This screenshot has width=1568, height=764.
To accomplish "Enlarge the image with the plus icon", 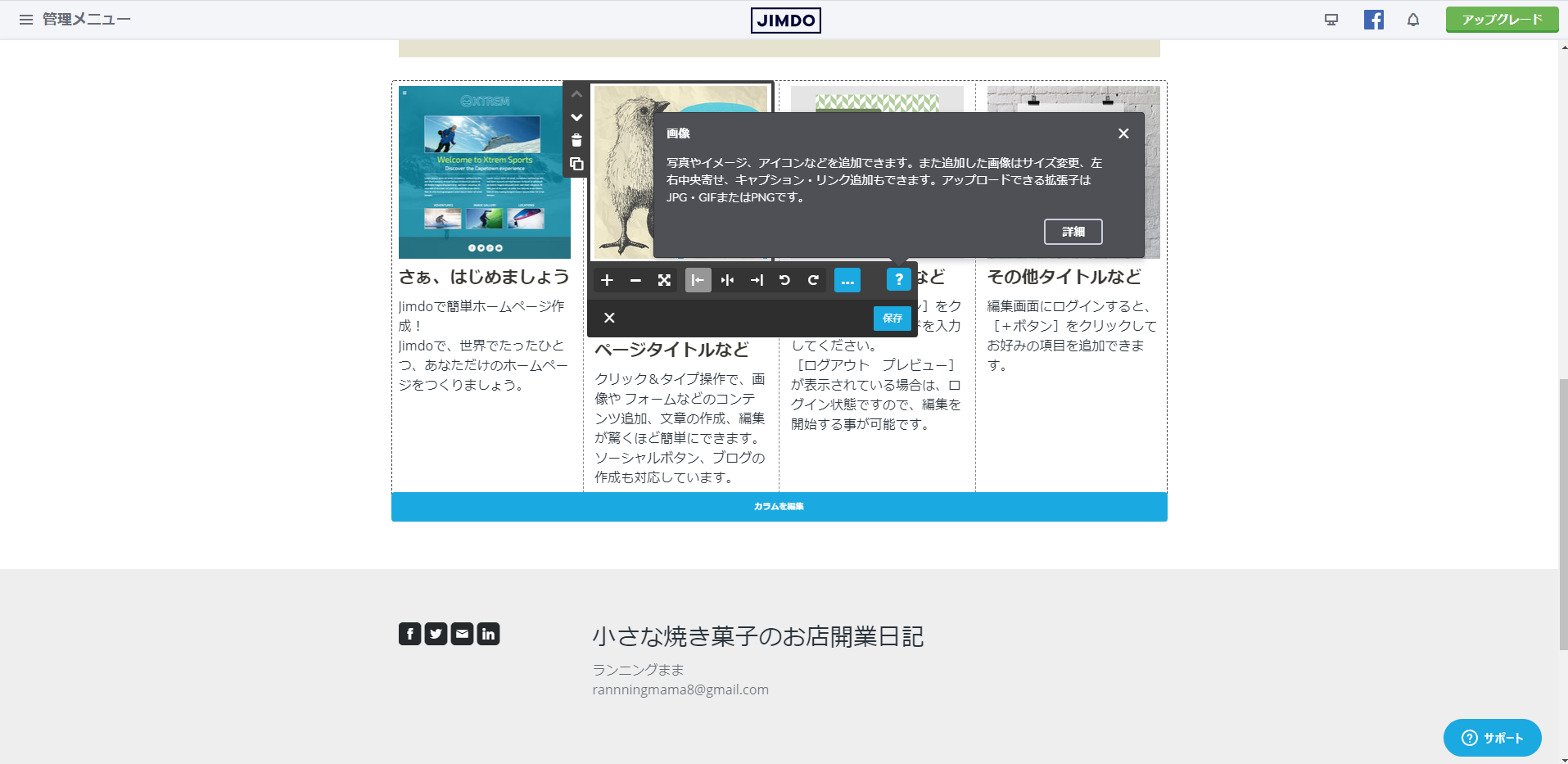I will pyautogui.click(x=607, y=280).
